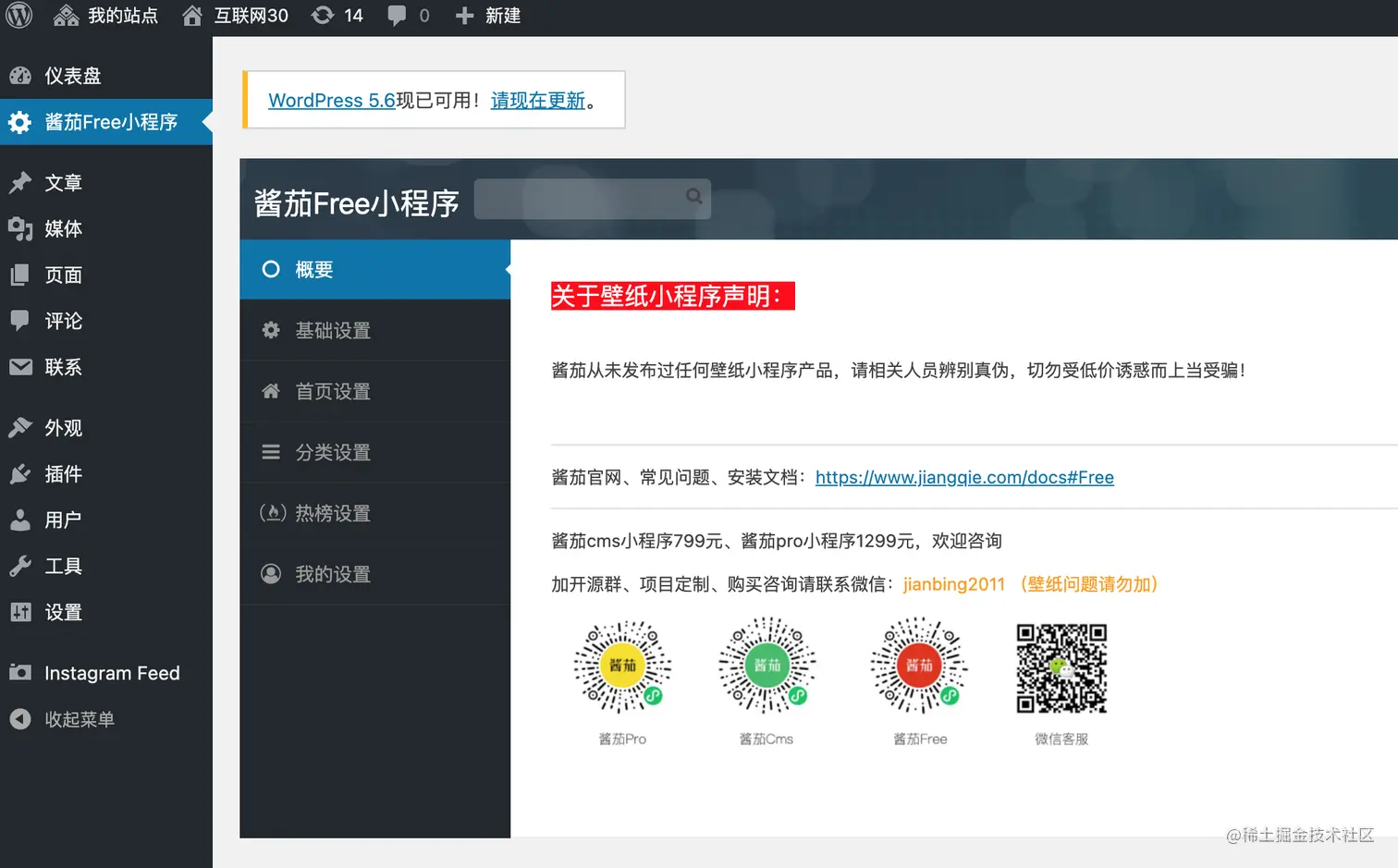This screenshot has height=868, width=1398.
Task: Open the jiangqie.com/docs#Free link
Action: tap(964, 477)
